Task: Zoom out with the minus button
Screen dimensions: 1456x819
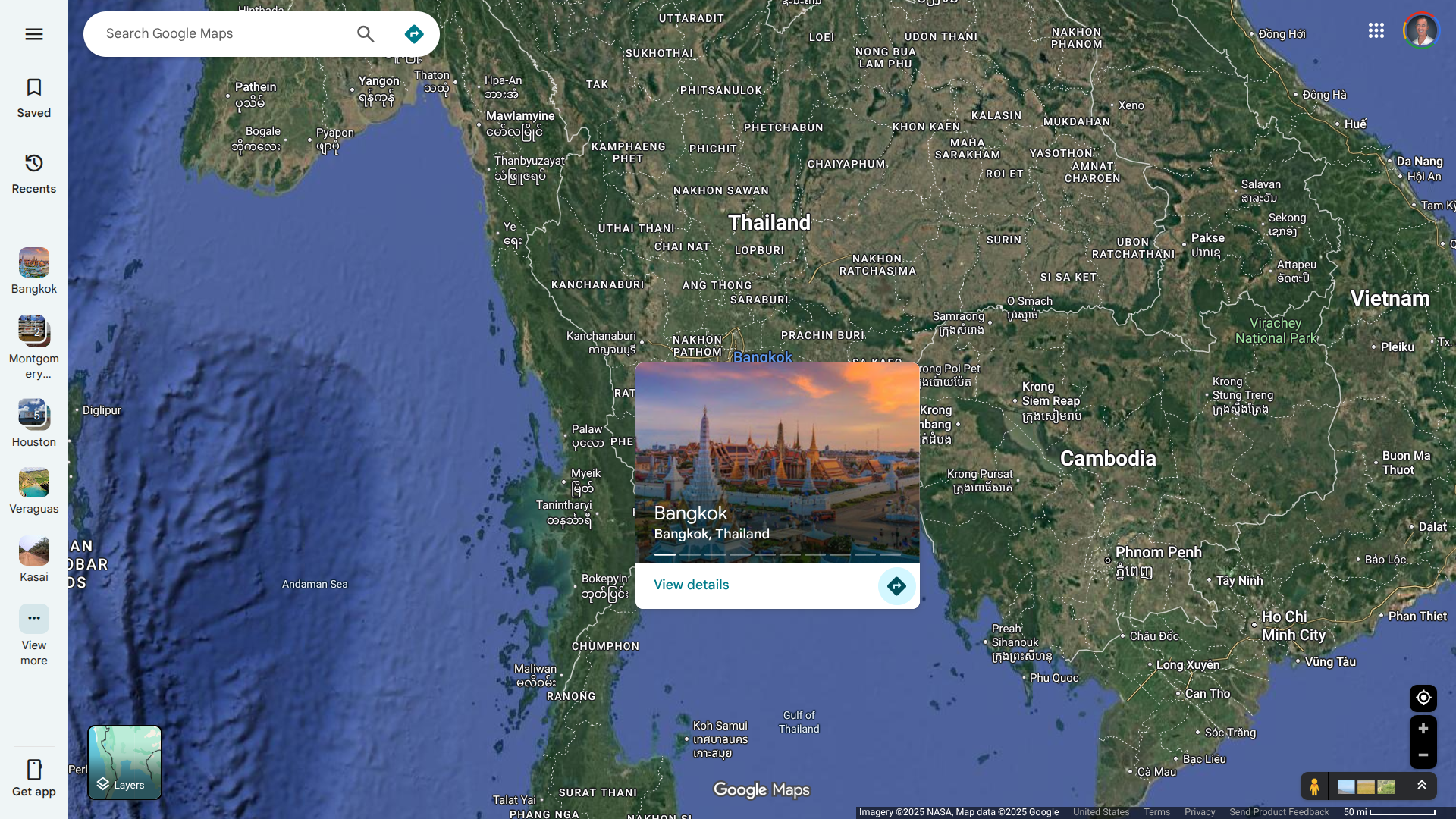Action: pyautogui.click(x=1423, y=755)
